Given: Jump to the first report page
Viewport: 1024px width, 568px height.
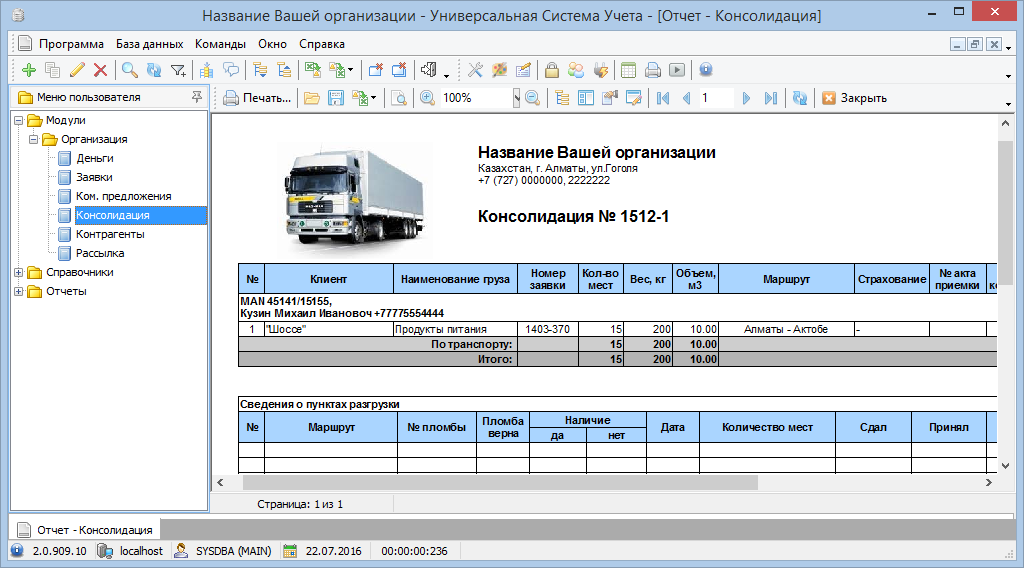Looking at the screenshot, I should tap(662, 98).
